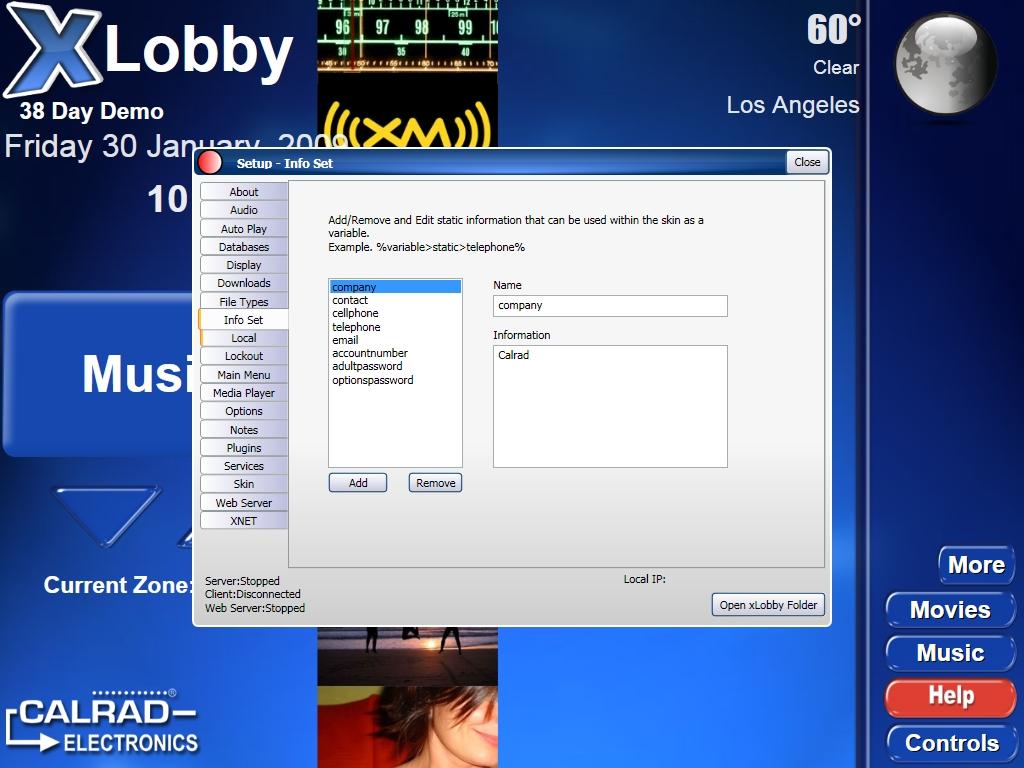
Task: Click the '38 Day Demo' text
Action: (91, 111)
